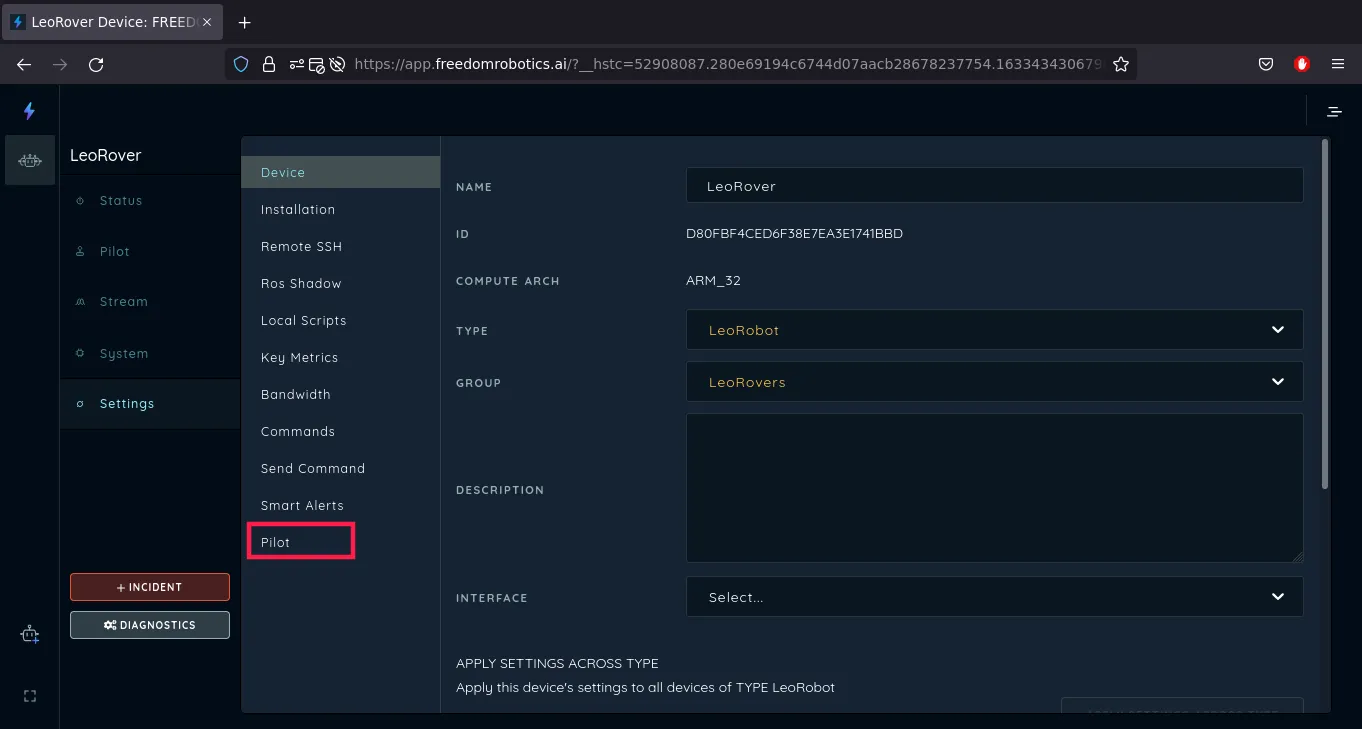Click into the NAME field containing LeoRover
This screenshot has width=1362, height=729.
pyautogui.click(x=994, y=186)
